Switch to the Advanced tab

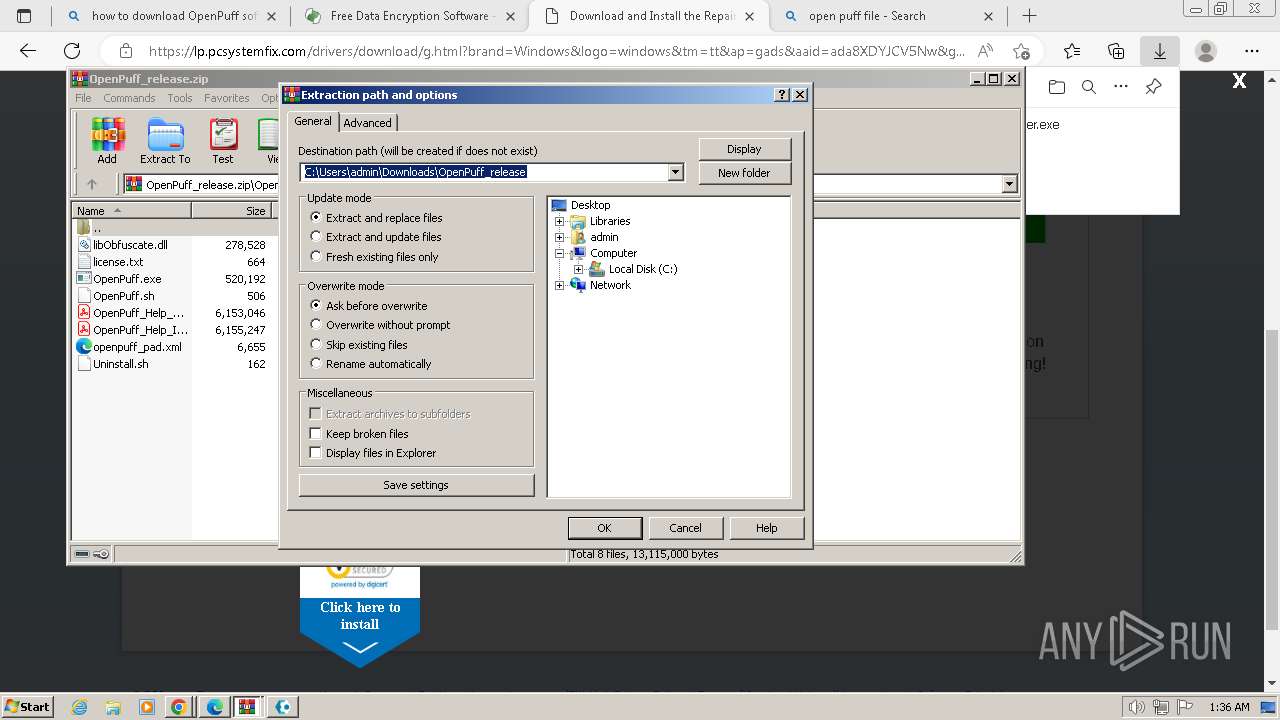pos(368,123)
